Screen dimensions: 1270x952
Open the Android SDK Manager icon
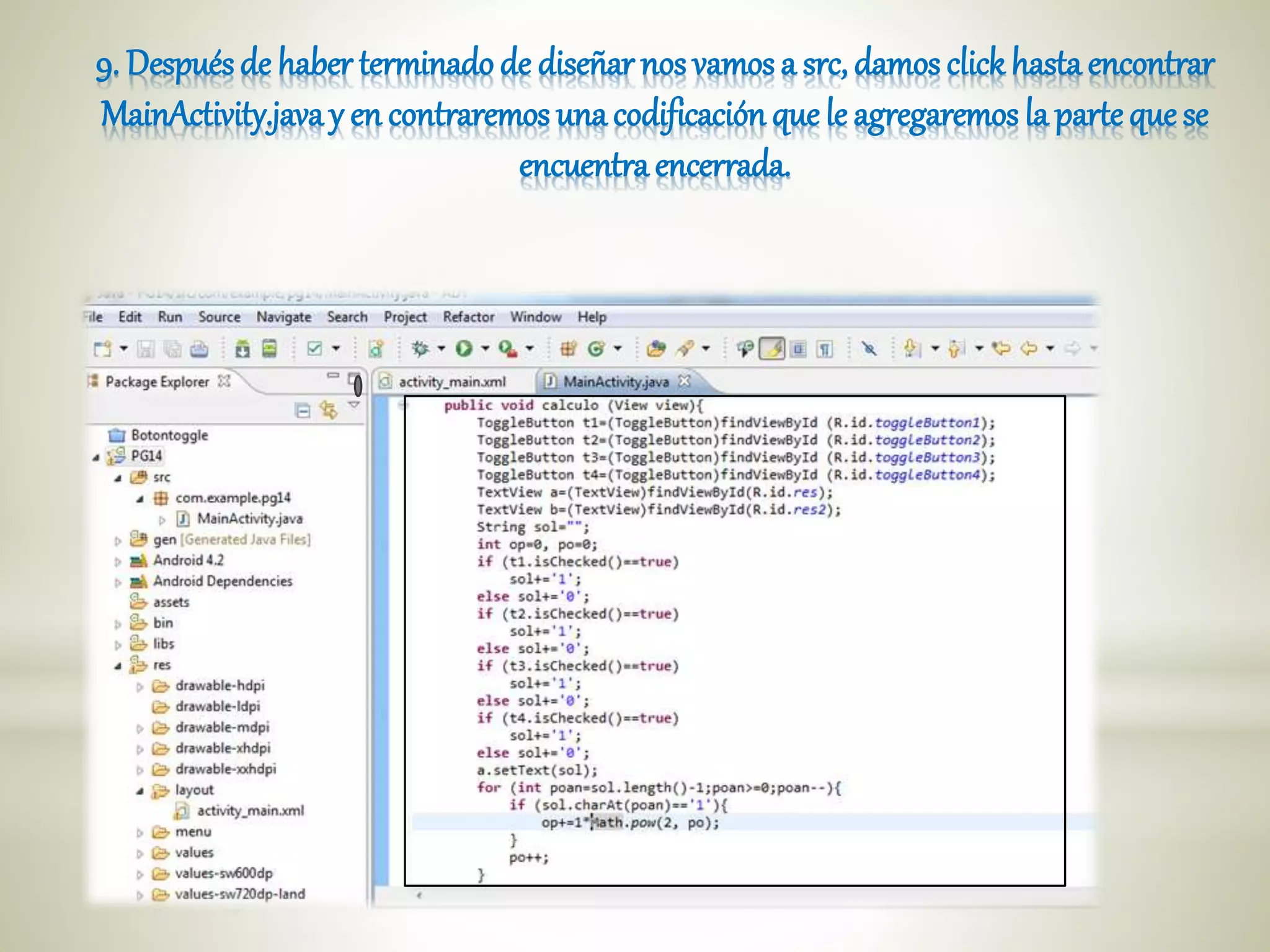coord(242,350)
